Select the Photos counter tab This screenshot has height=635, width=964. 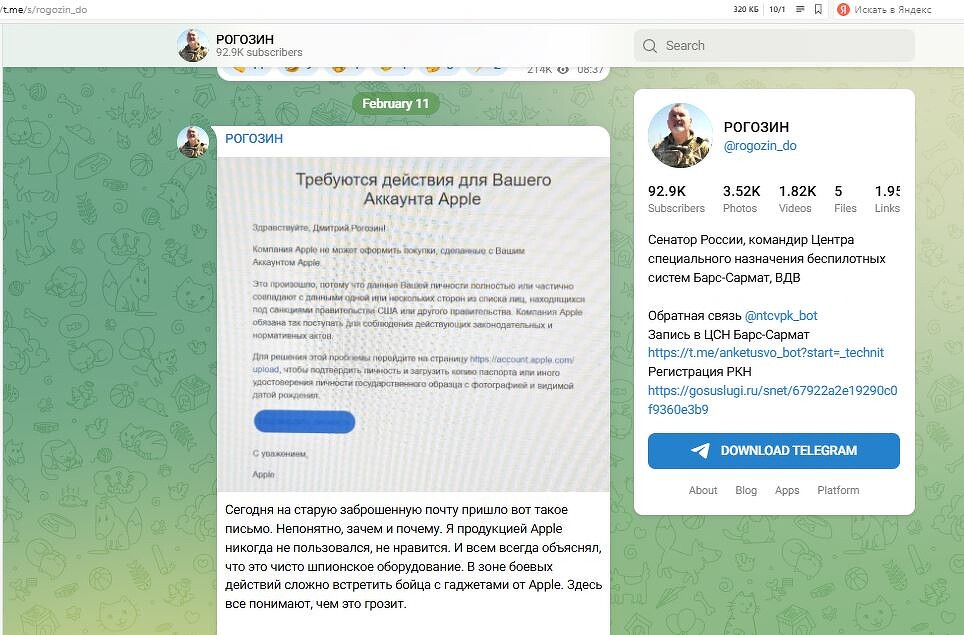coord(741,199)
